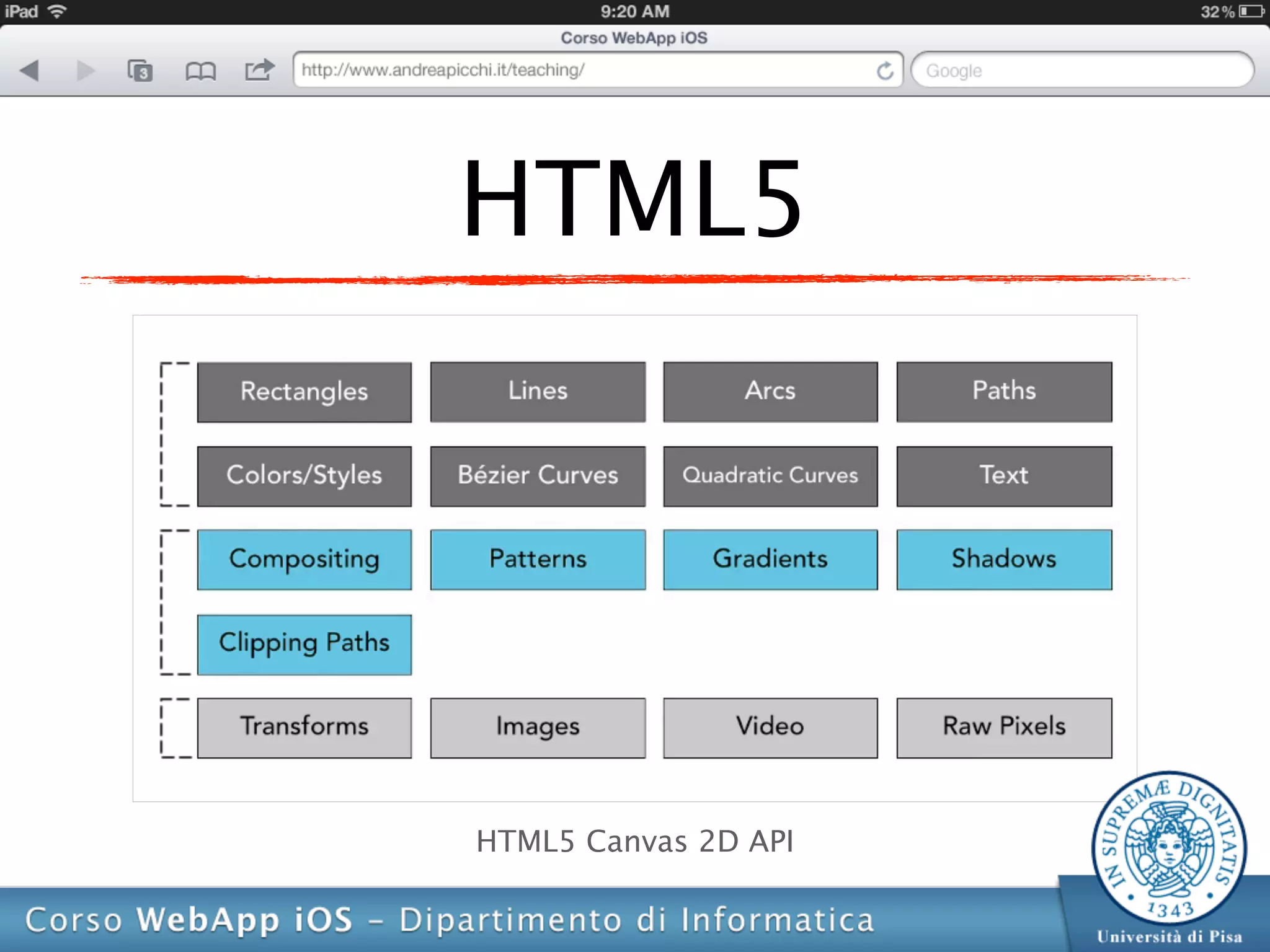Viewport: 1270px width, 952px height.
Task: Select the Paths box
Action: click(1005, 392)
